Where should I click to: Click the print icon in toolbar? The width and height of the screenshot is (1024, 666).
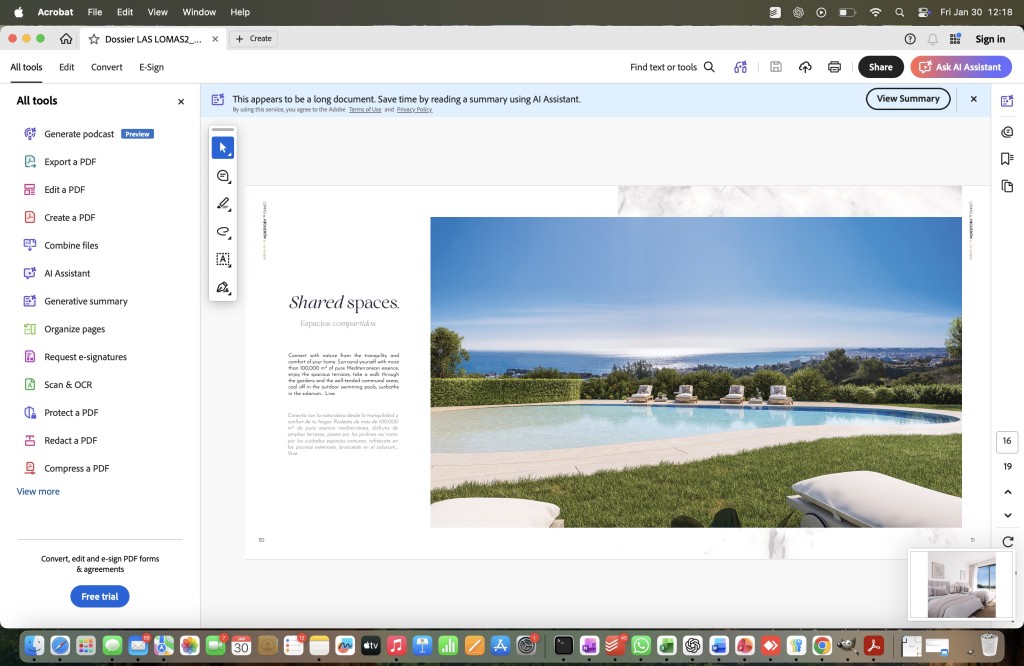point(834,67)
